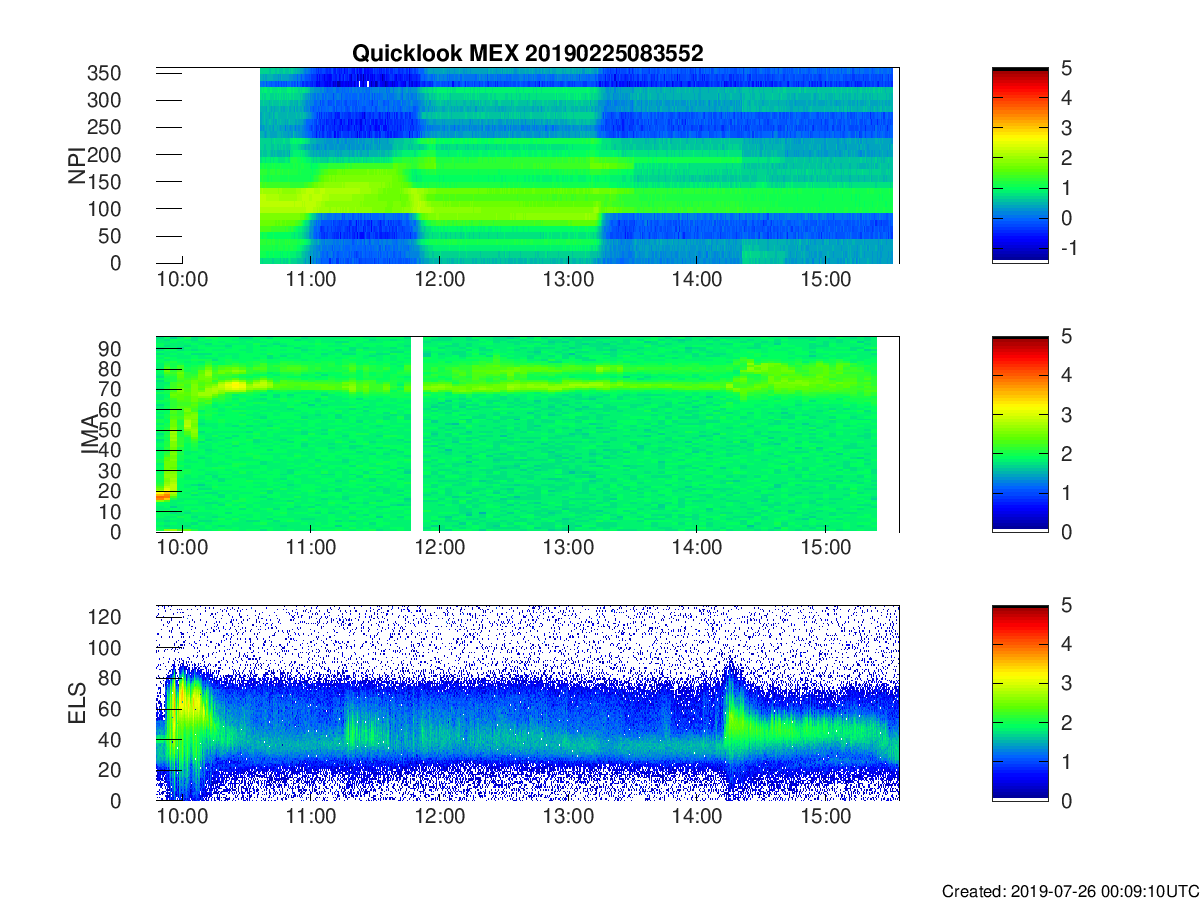Click the IMA panel color scale bar
Image resolution: width=1200 pixels, height=900 pixels.
1020,434
